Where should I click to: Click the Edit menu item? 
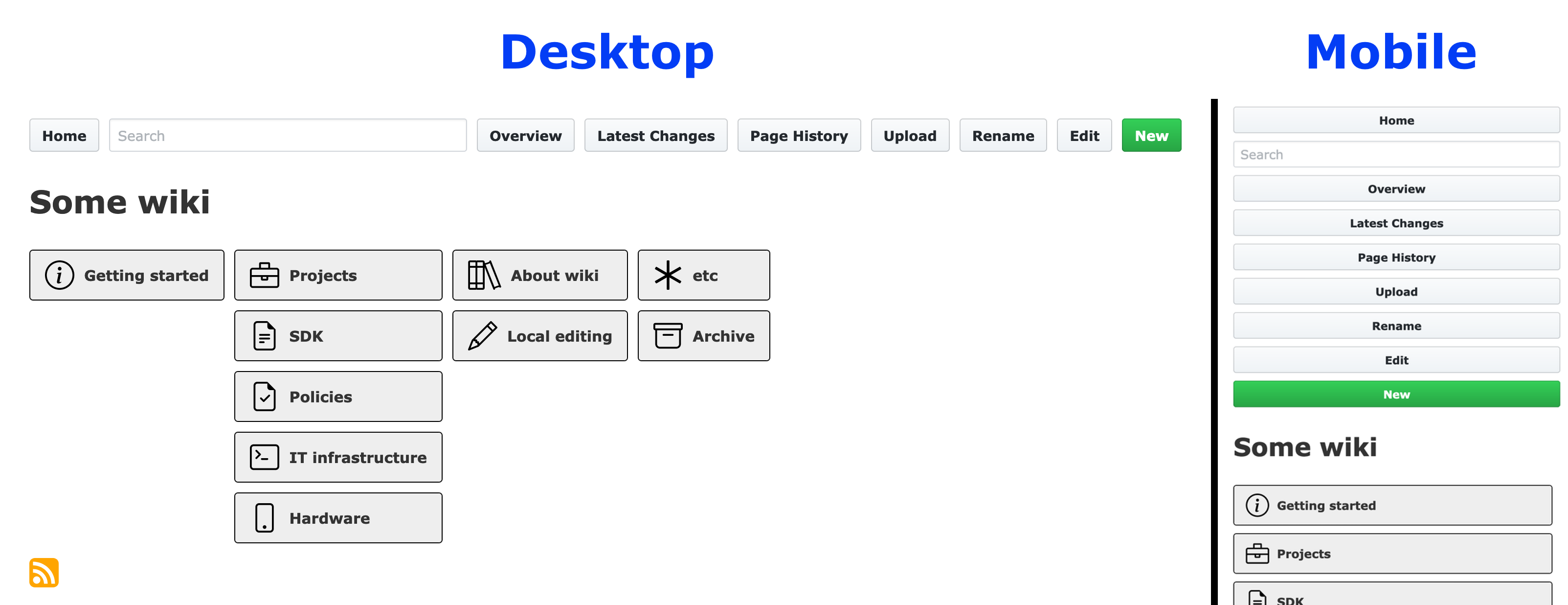point(1084,136)
